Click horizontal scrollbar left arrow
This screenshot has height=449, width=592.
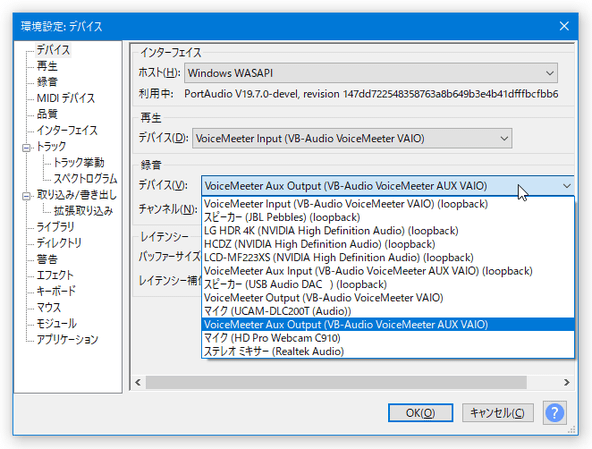pyautogui.click(x=138, y=382)
